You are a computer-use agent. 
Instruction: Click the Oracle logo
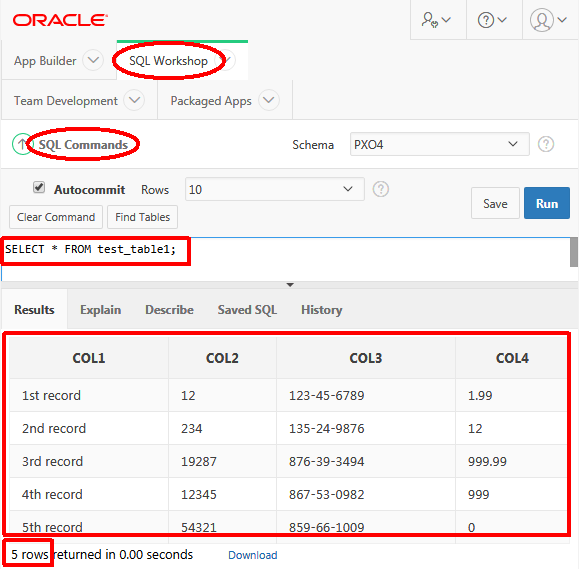pos(60,20)
